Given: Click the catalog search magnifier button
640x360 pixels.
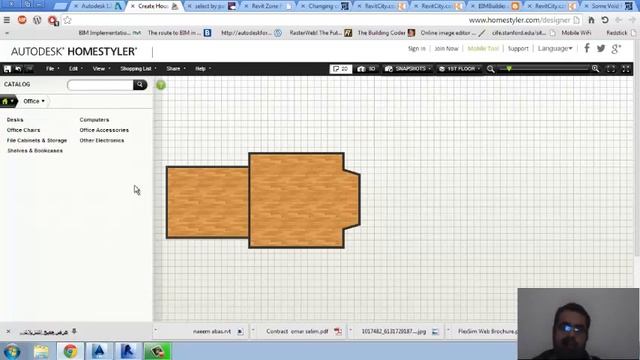Looking at the screenshot, I should click(140, 84).
